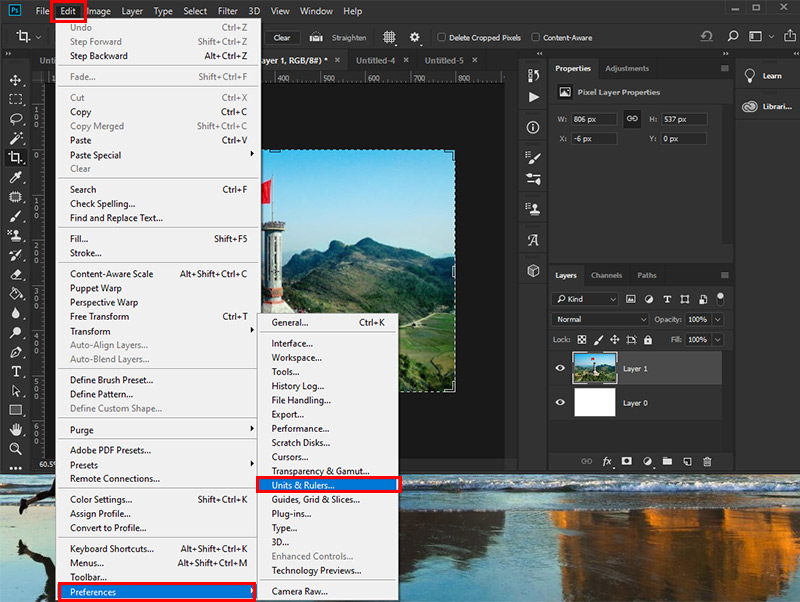Enable Delete Cropped Pixels checkbox
This screenshot has width=800, height=602.
tap(442, 37)
